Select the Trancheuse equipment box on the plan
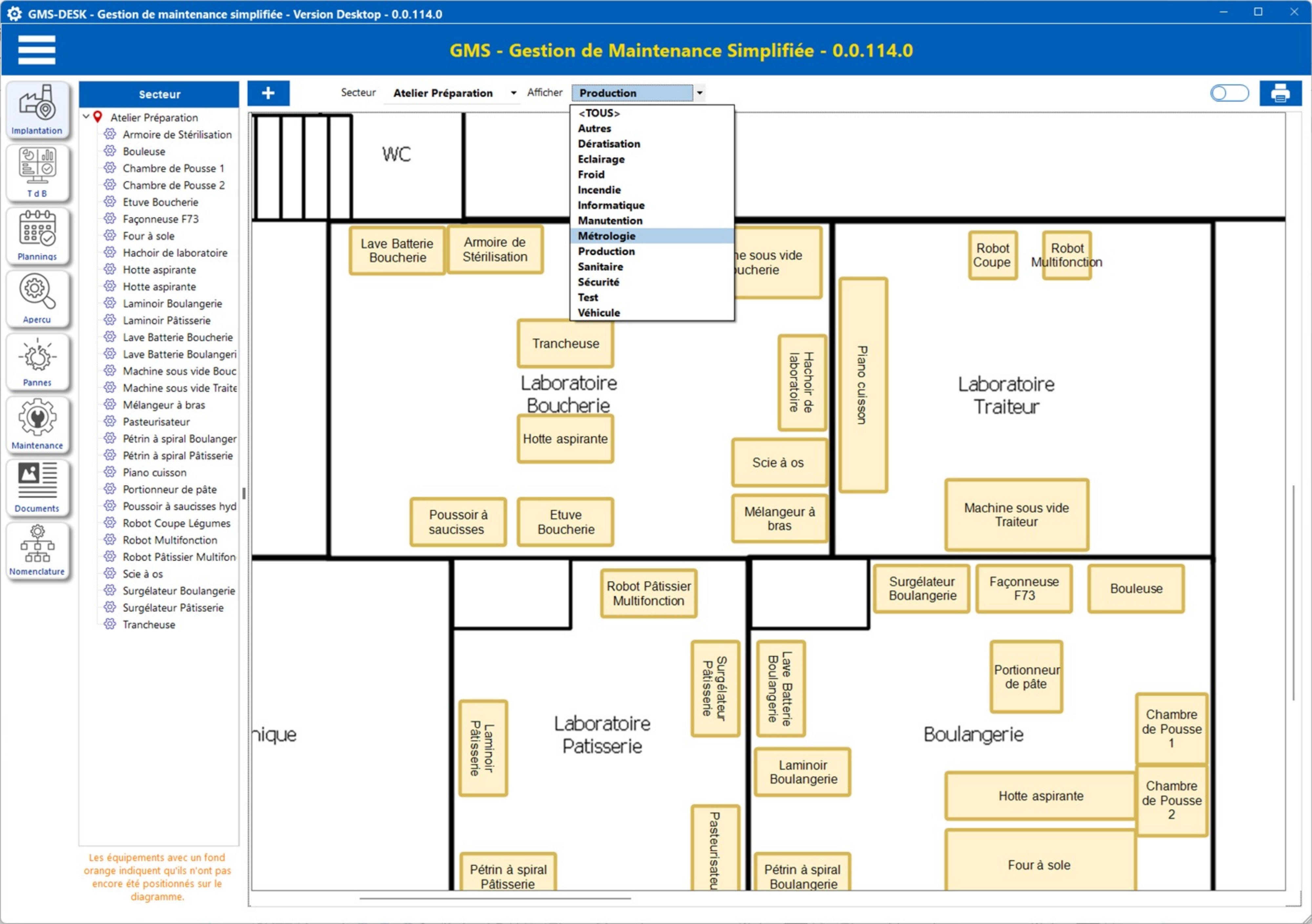Screen dimensions: 1312x924 (x=565, y=343)
